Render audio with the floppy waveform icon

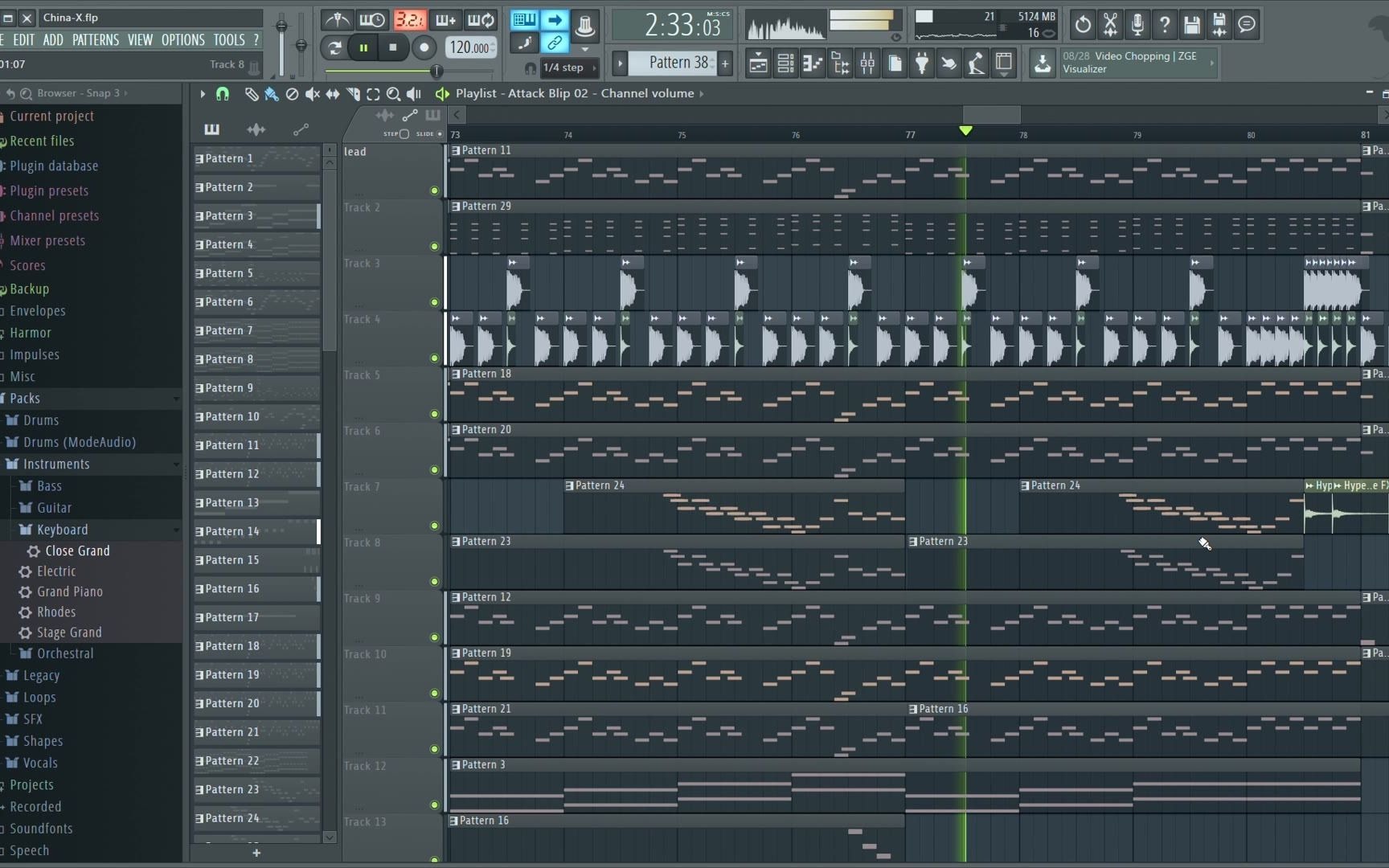[1219, 25]
